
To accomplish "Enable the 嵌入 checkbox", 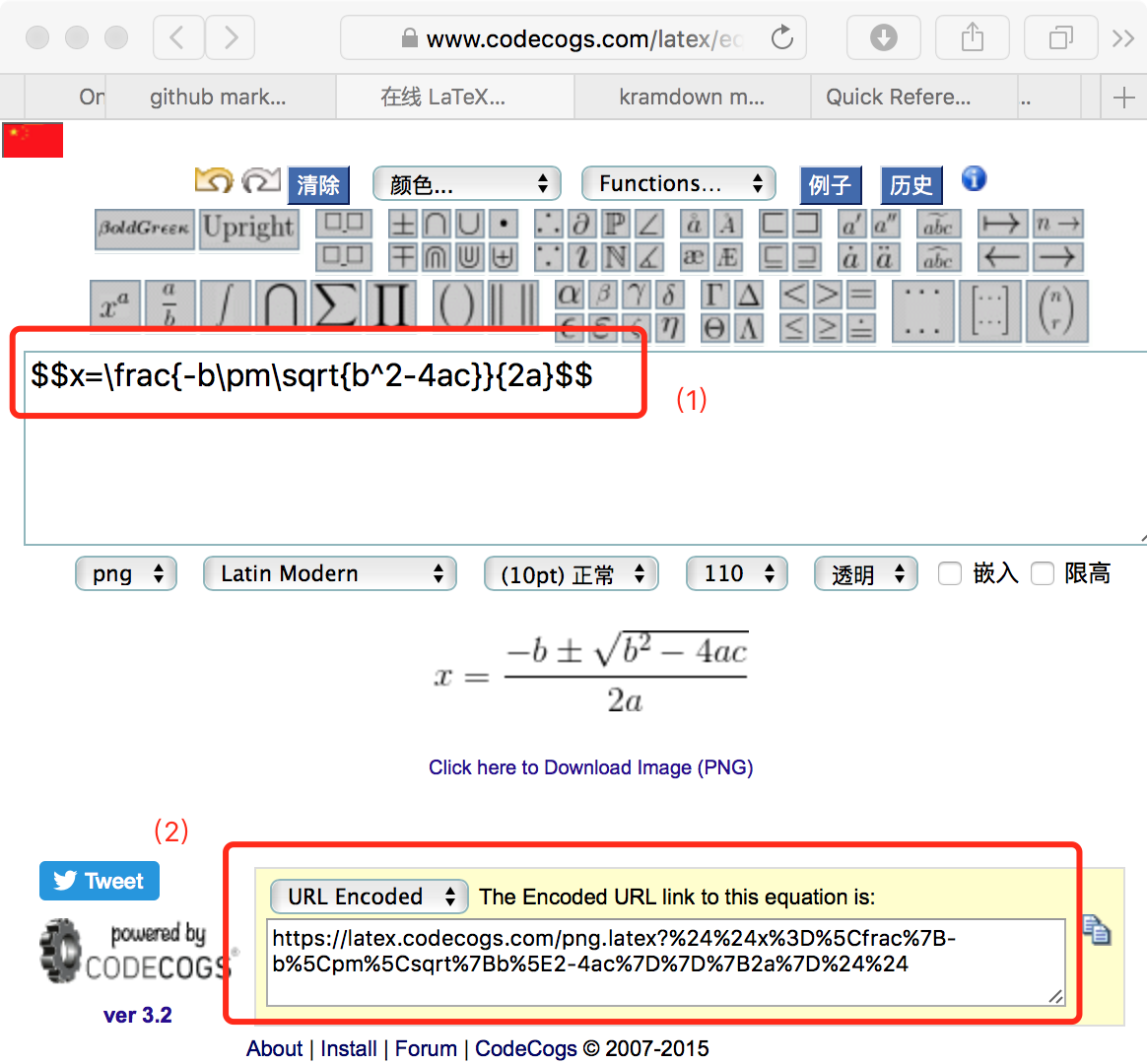I will point(949,573).
